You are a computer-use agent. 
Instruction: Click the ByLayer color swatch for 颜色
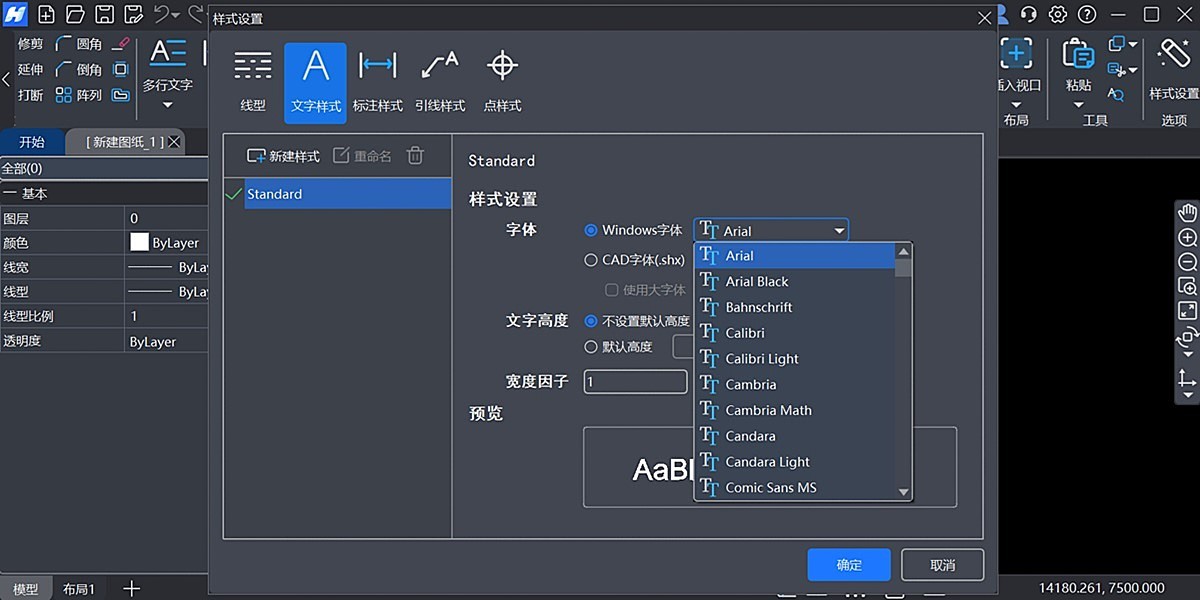(x=138, y=242)
